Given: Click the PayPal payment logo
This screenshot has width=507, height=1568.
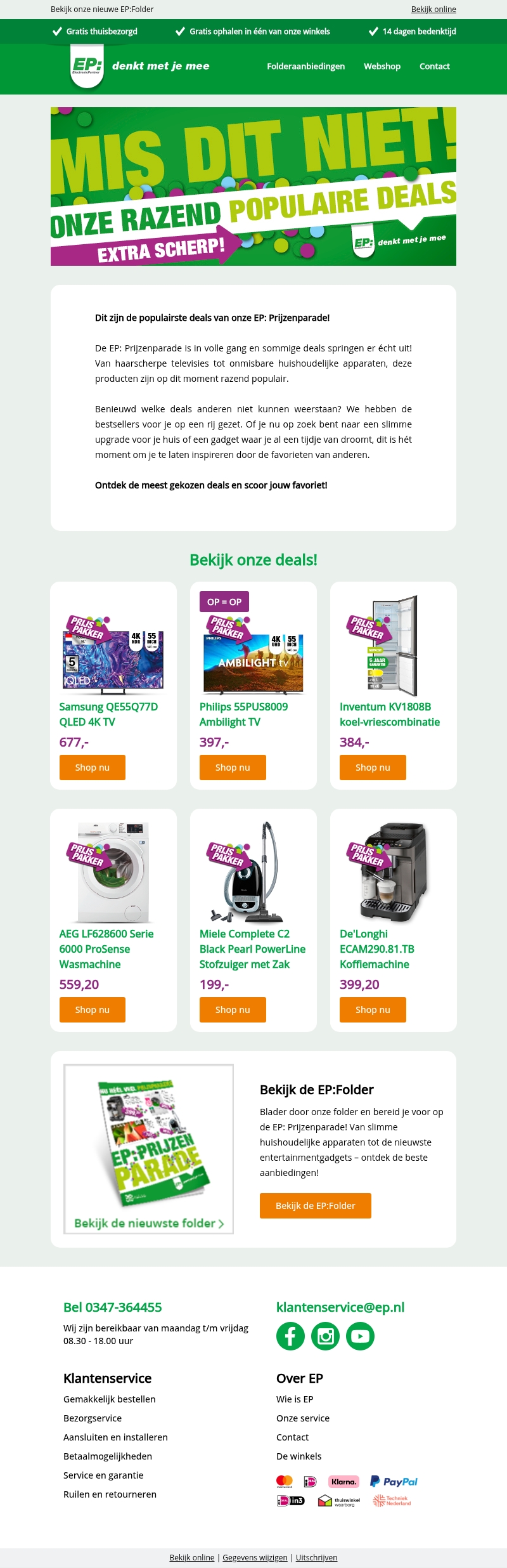Looking at the screenshot, I should point(394,1481).
